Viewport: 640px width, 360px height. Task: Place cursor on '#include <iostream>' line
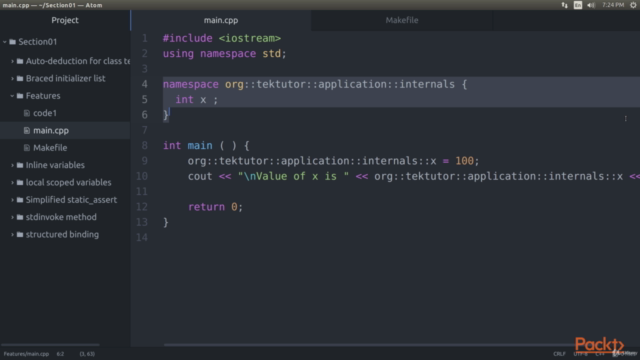pos(222,38)
